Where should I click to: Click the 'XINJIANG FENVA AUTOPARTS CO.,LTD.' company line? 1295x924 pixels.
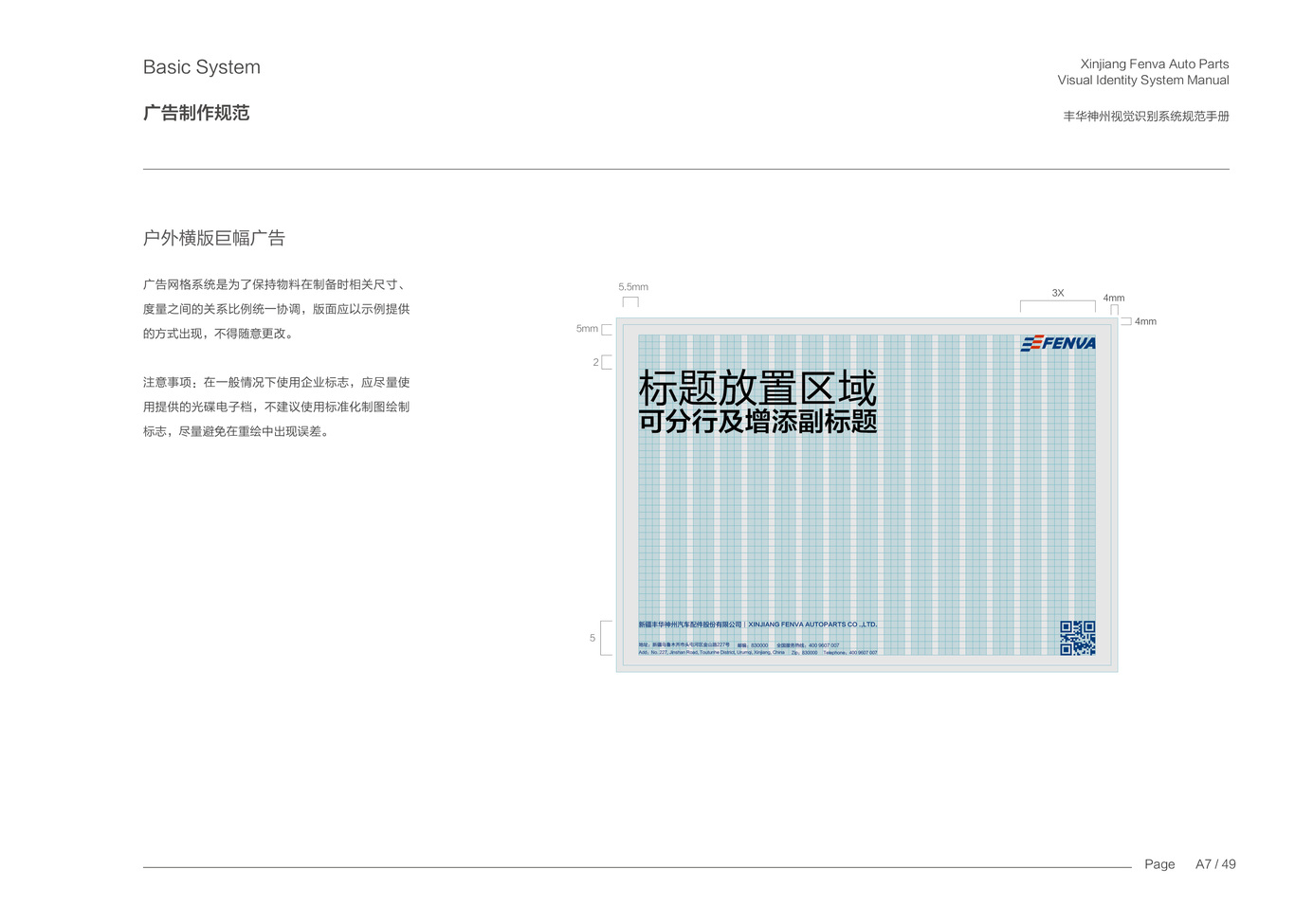pos(812,625)
